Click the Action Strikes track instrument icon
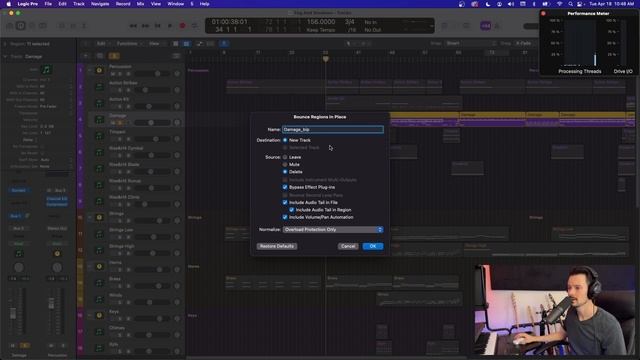640x360 pixels. pos(99,87)
